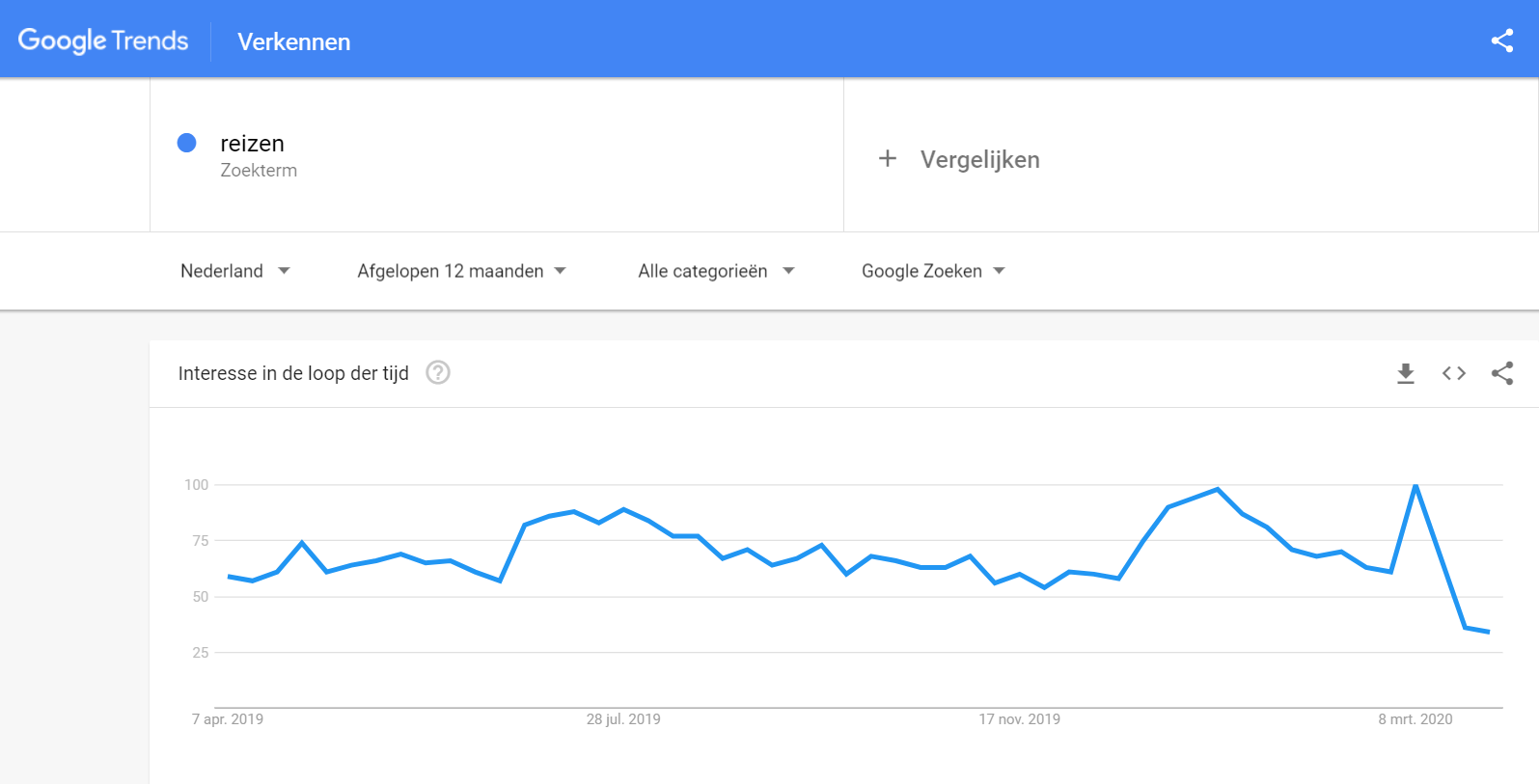This screenshot has height=784, width=1539.
Task: Click the Zoekterm label under reizen
Action: [259, 171]
